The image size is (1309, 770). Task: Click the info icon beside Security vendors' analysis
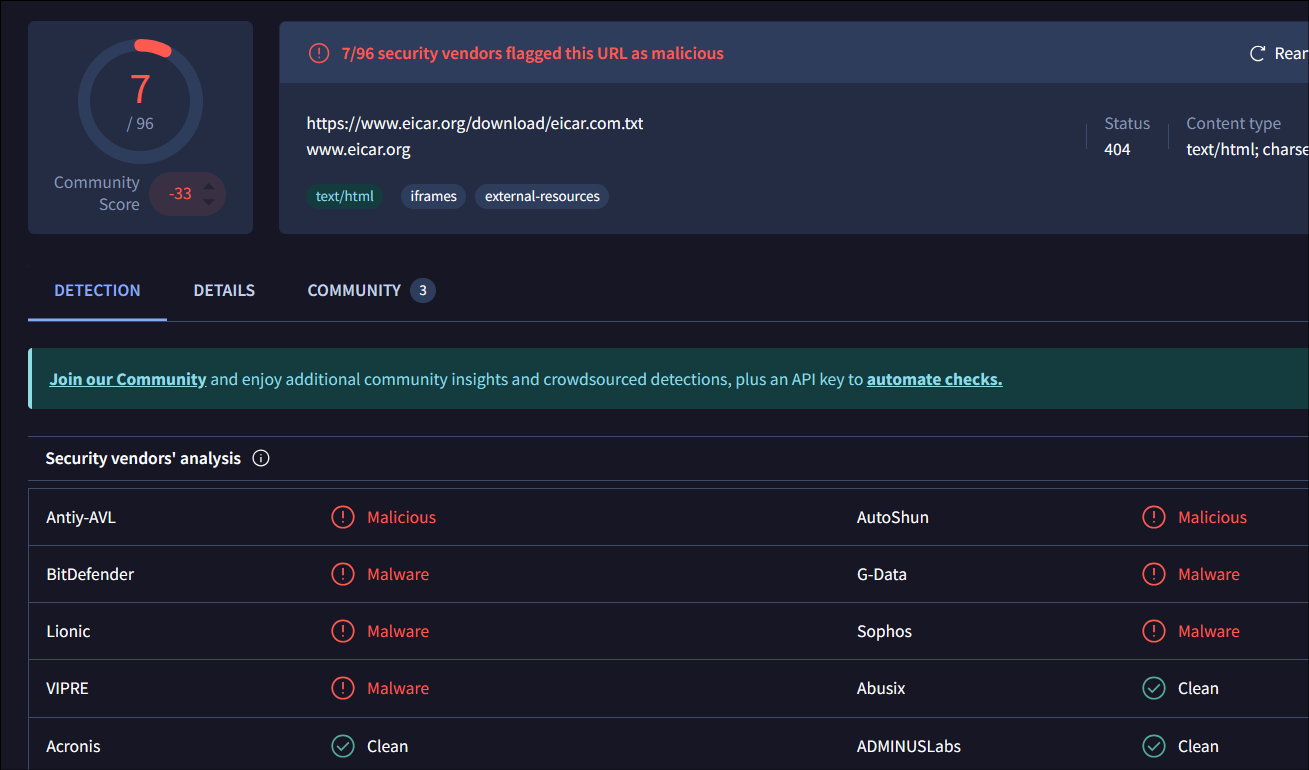coord(261,459)
